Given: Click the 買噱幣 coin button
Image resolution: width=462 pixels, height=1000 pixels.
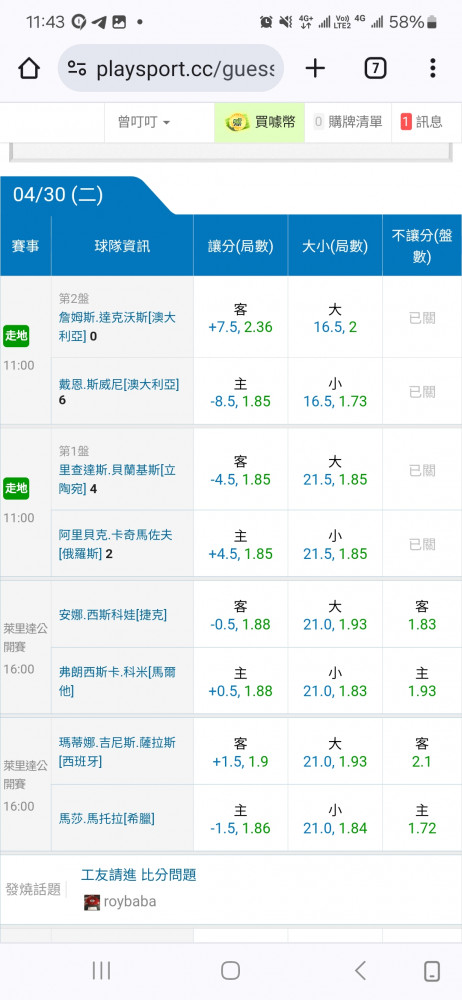Looking at the screenshot, I should (x=260, y=122).
